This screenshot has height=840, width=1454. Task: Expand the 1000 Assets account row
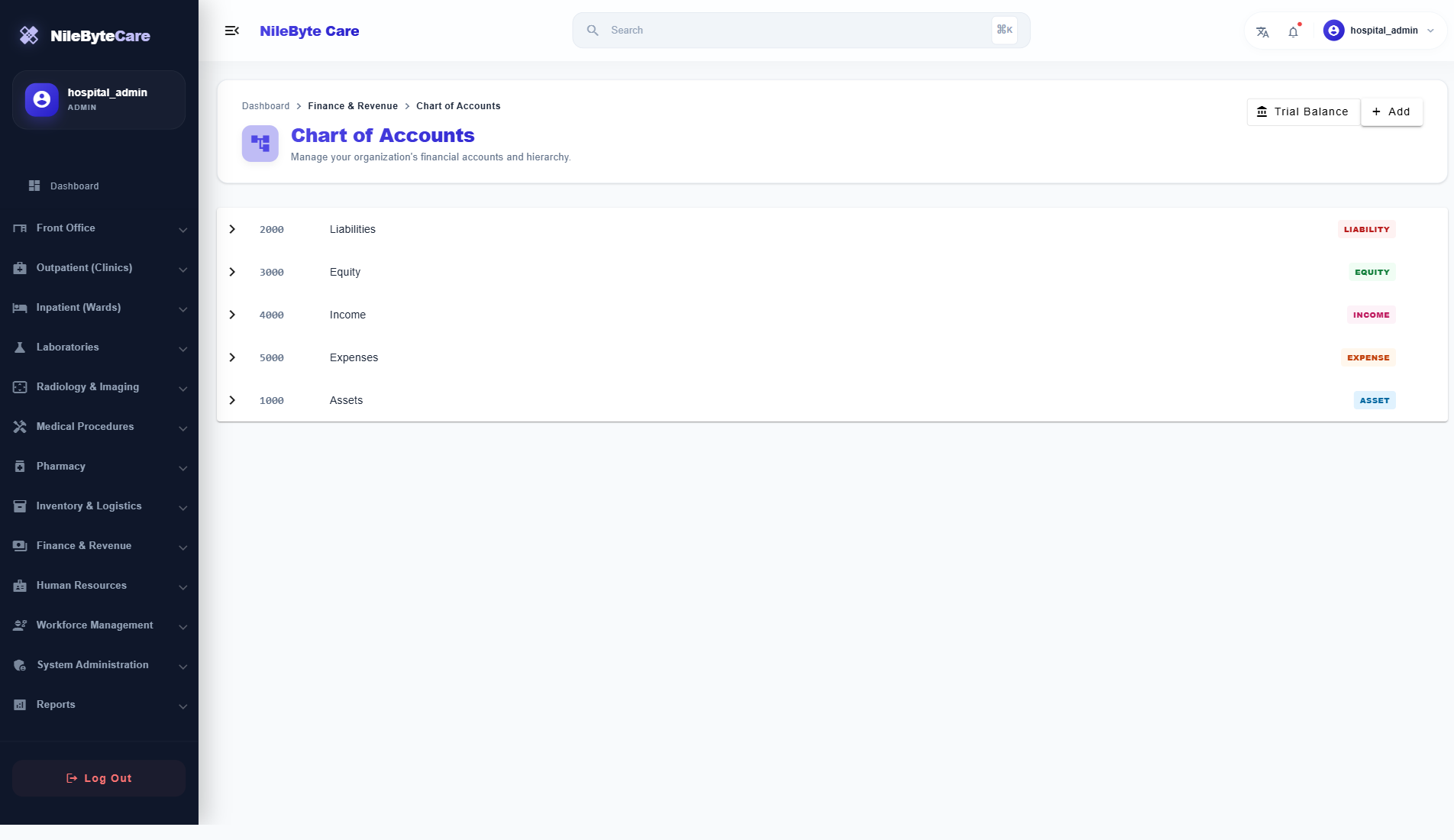[x=232, y=400]
